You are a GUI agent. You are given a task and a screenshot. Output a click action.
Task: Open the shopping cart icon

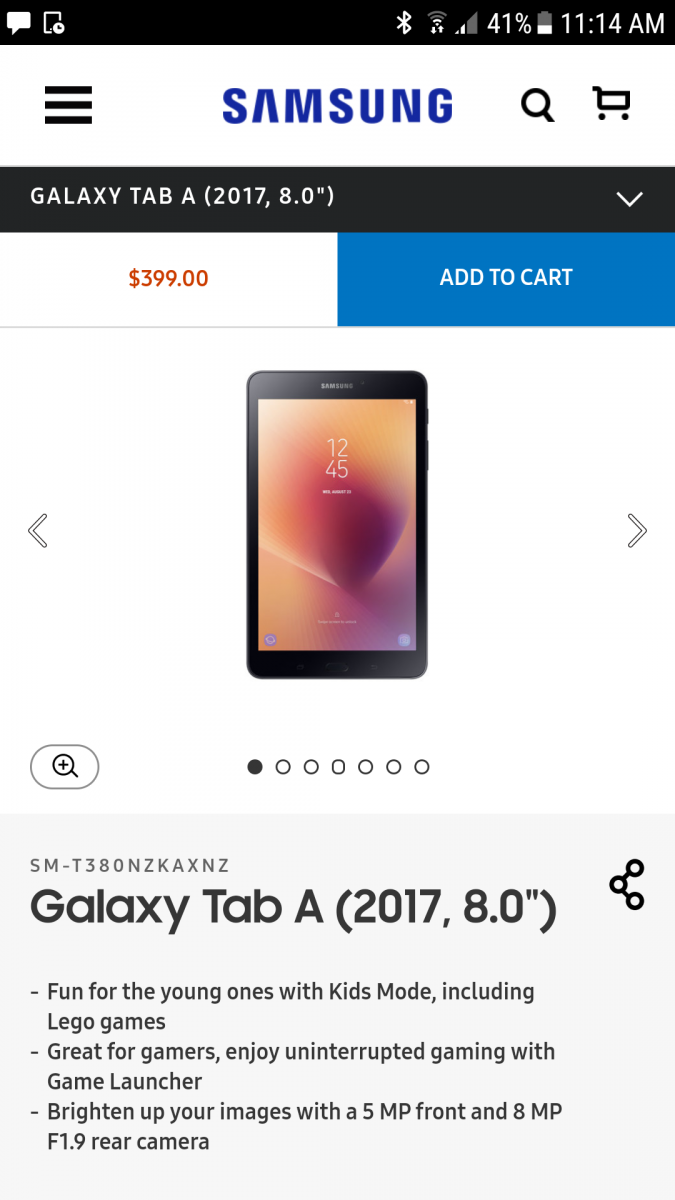611,103
